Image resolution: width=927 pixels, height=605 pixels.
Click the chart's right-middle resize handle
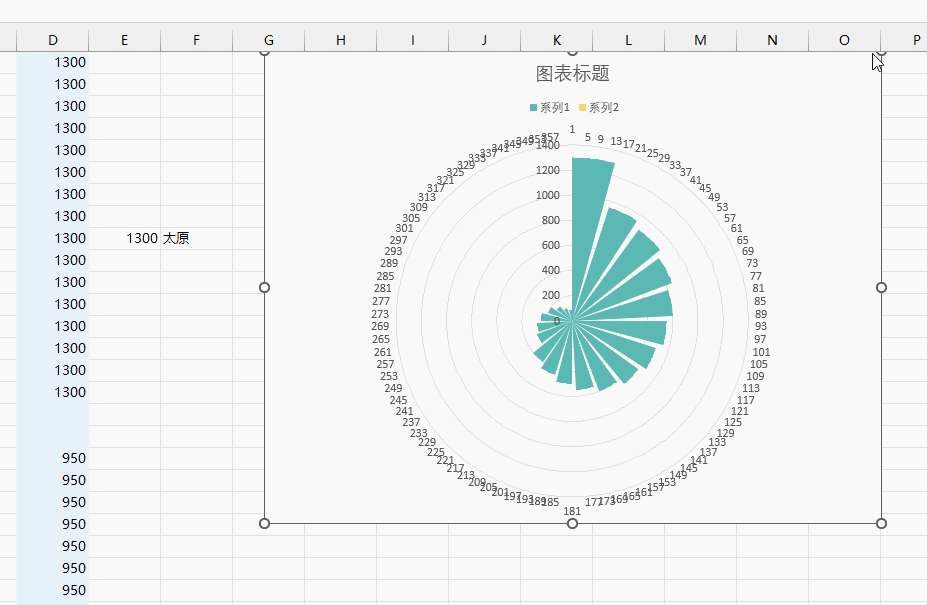pos(881,287)
